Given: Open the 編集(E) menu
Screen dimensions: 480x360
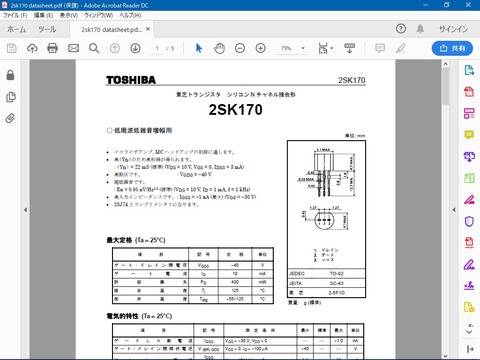Looking at the screenshot, I should point(43,15).
